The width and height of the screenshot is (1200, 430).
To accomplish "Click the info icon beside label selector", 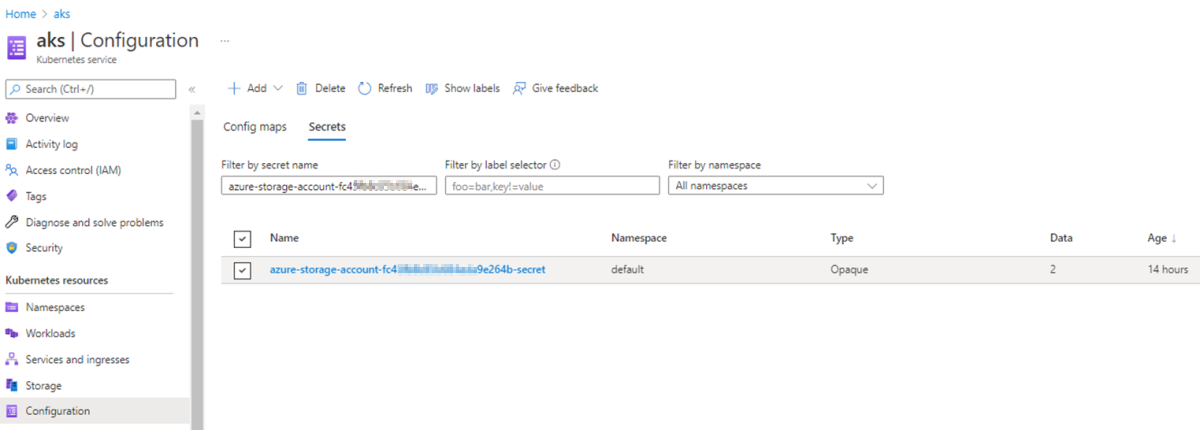I will (x=555, y=165).
